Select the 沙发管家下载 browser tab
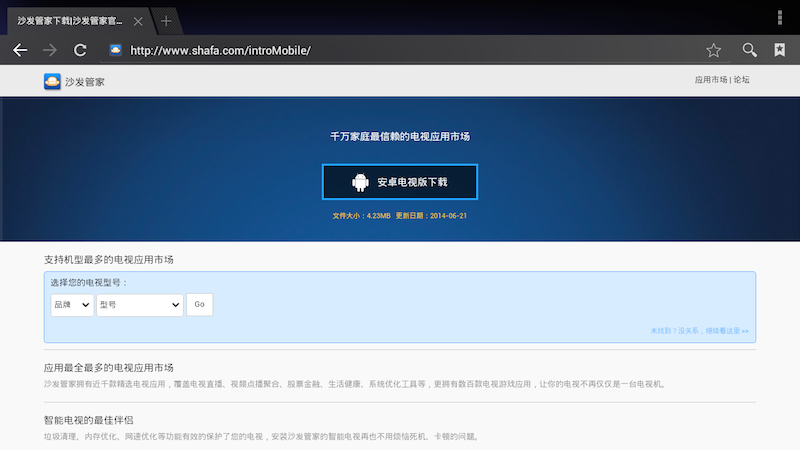This screenshot has width=800, height=450. click(x=70, y=21)
